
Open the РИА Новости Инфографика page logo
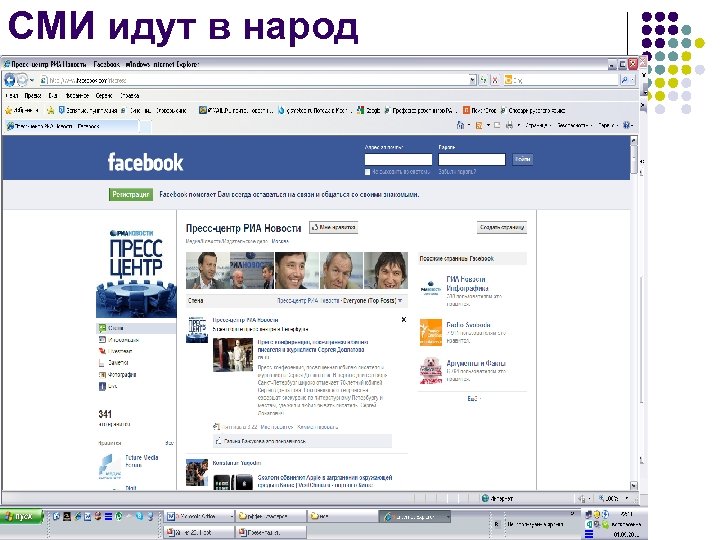(x=431, y=288)
